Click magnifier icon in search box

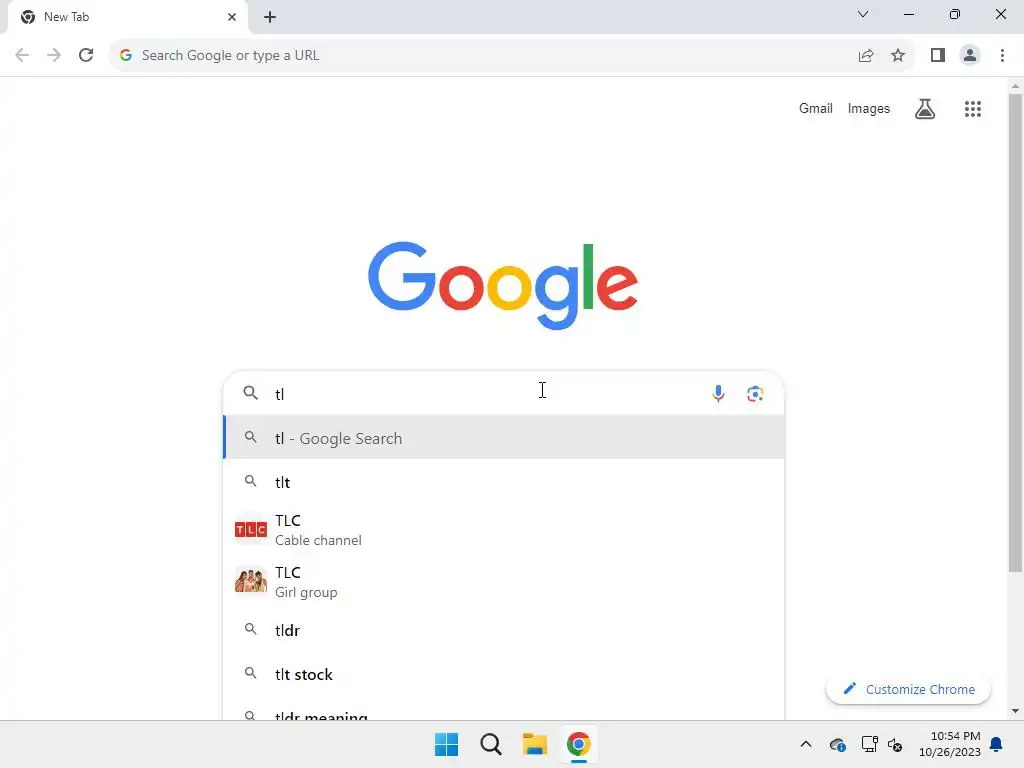[251, 393]
